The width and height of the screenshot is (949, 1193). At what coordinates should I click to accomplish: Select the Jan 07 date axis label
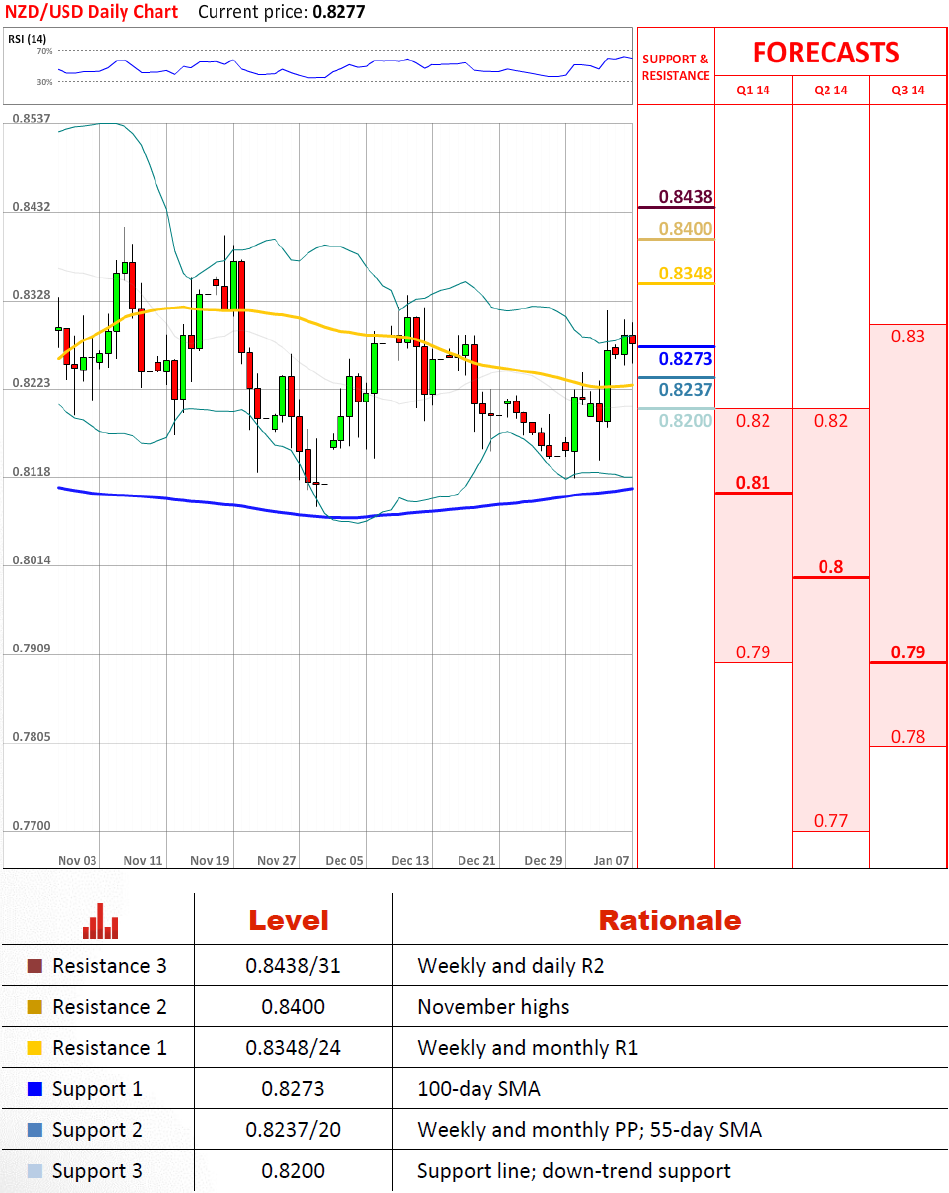(611, 860)
